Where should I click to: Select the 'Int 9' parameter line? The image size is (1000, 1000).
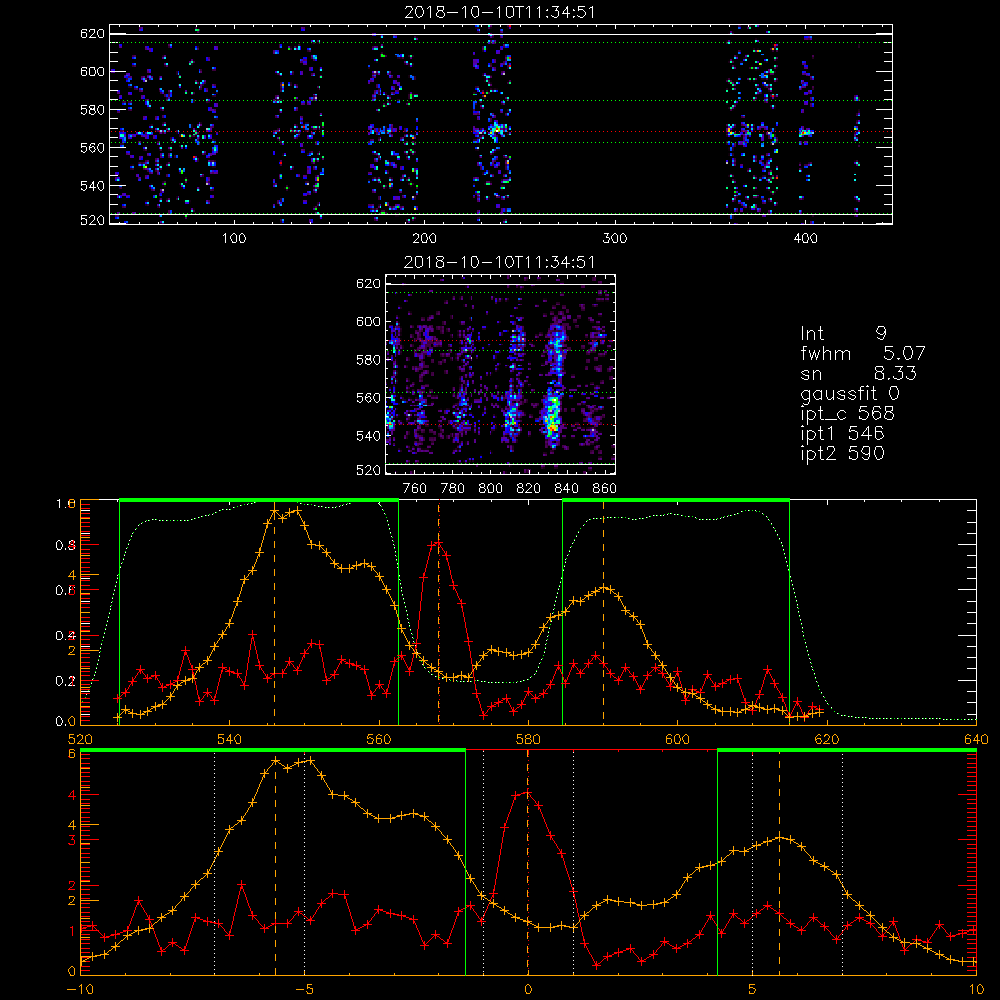pyautogui.click(x=843, y=334)
